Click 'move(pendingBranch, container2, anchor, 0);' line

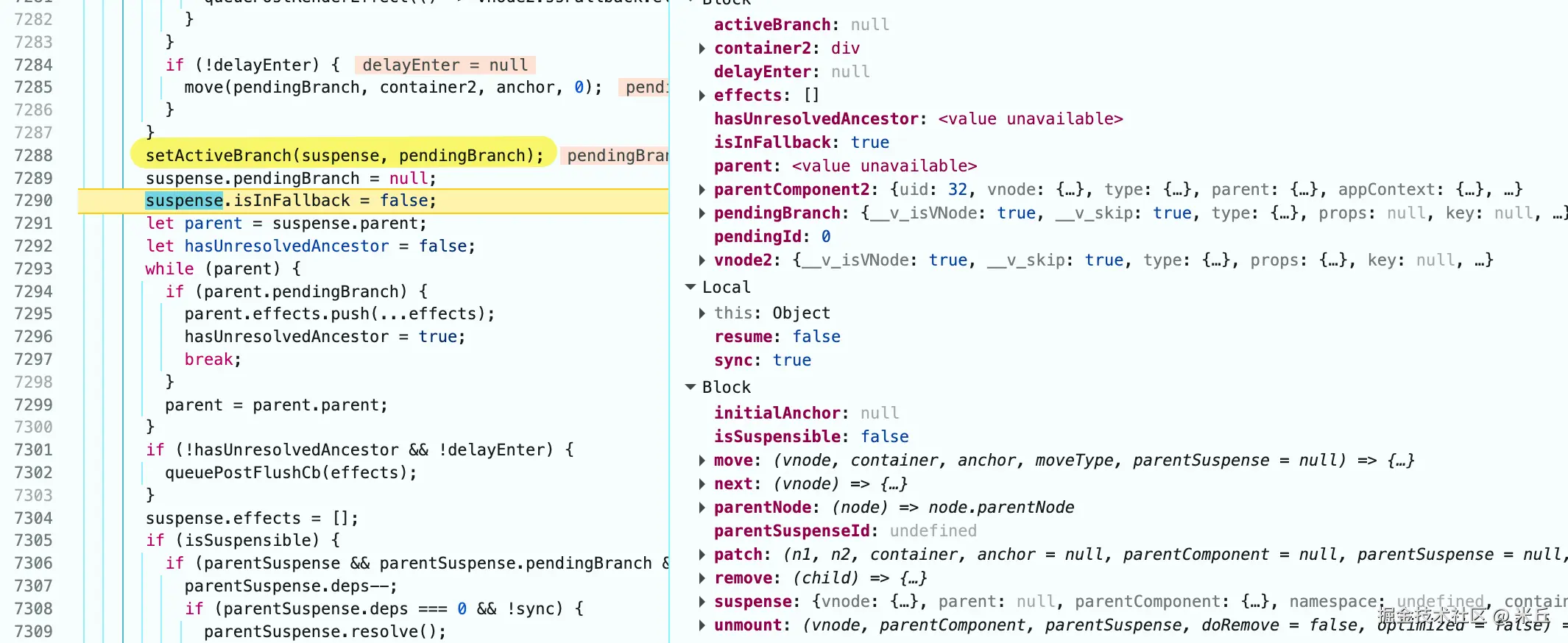(x=393, y=88)
